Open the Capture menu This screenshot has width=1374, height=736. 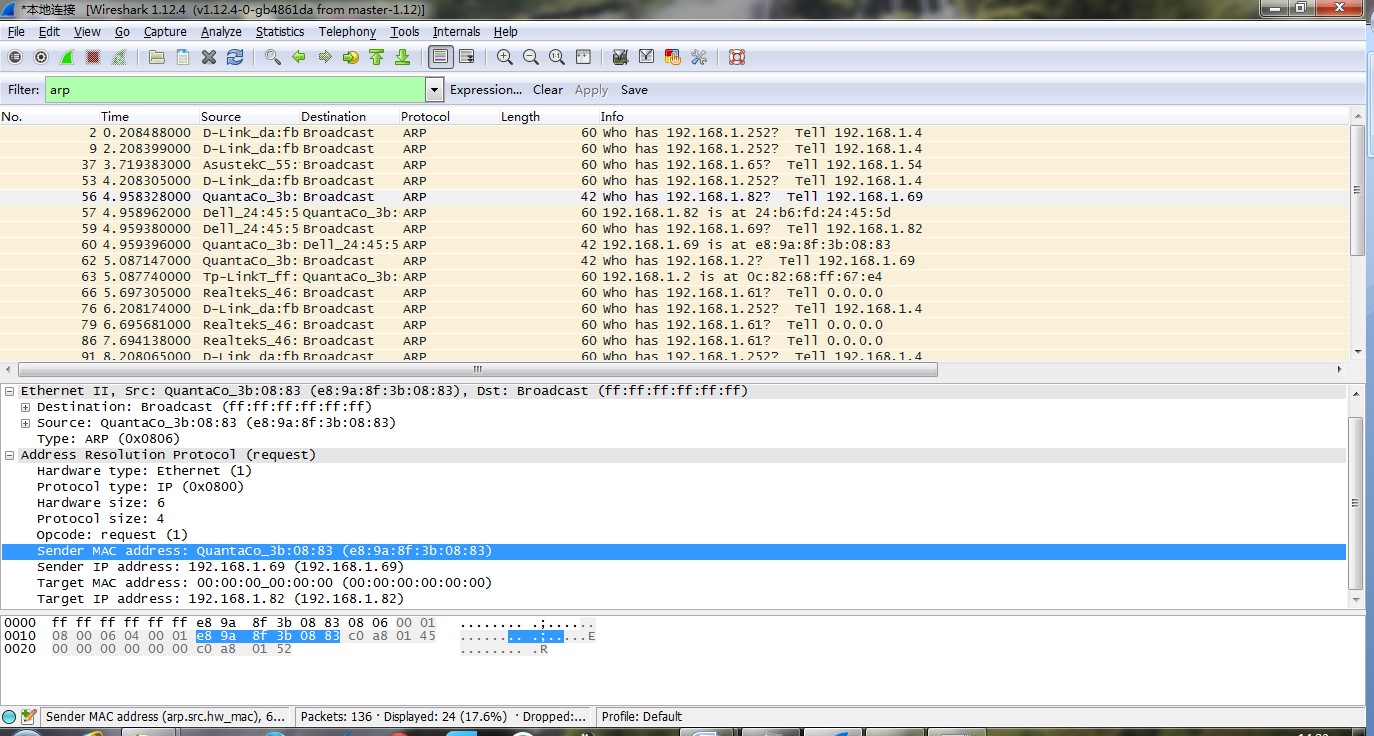pos(165,31)
